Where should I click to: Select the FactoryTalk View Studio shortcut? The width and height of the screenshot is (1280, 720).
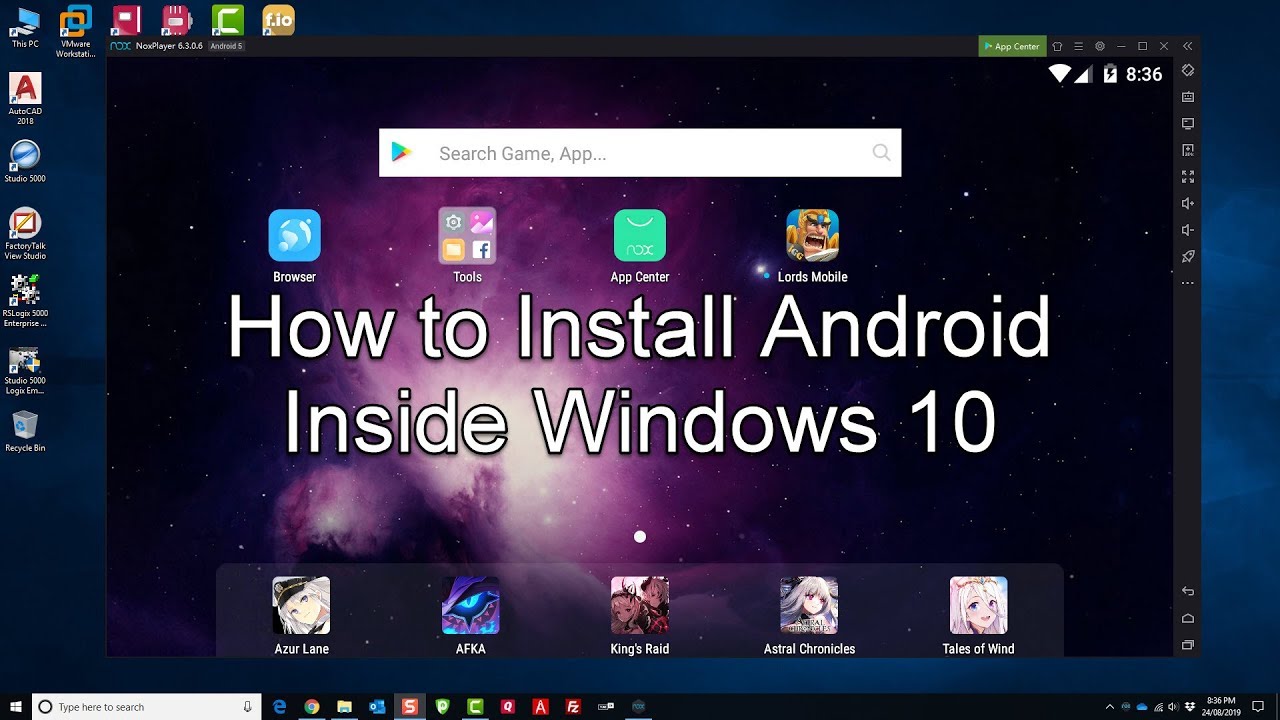(25, 234)
